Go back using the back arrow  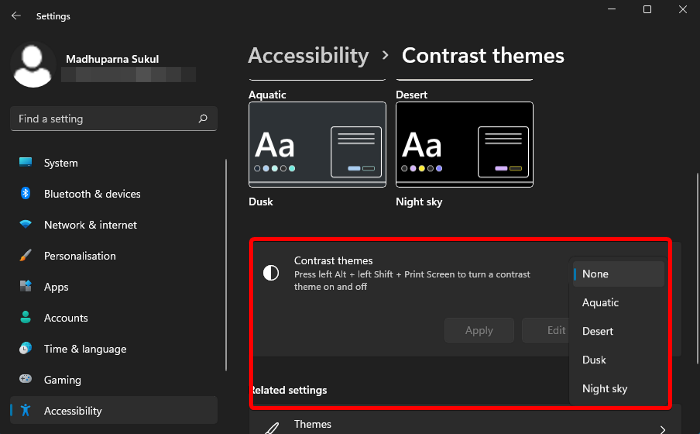[16, 16]
